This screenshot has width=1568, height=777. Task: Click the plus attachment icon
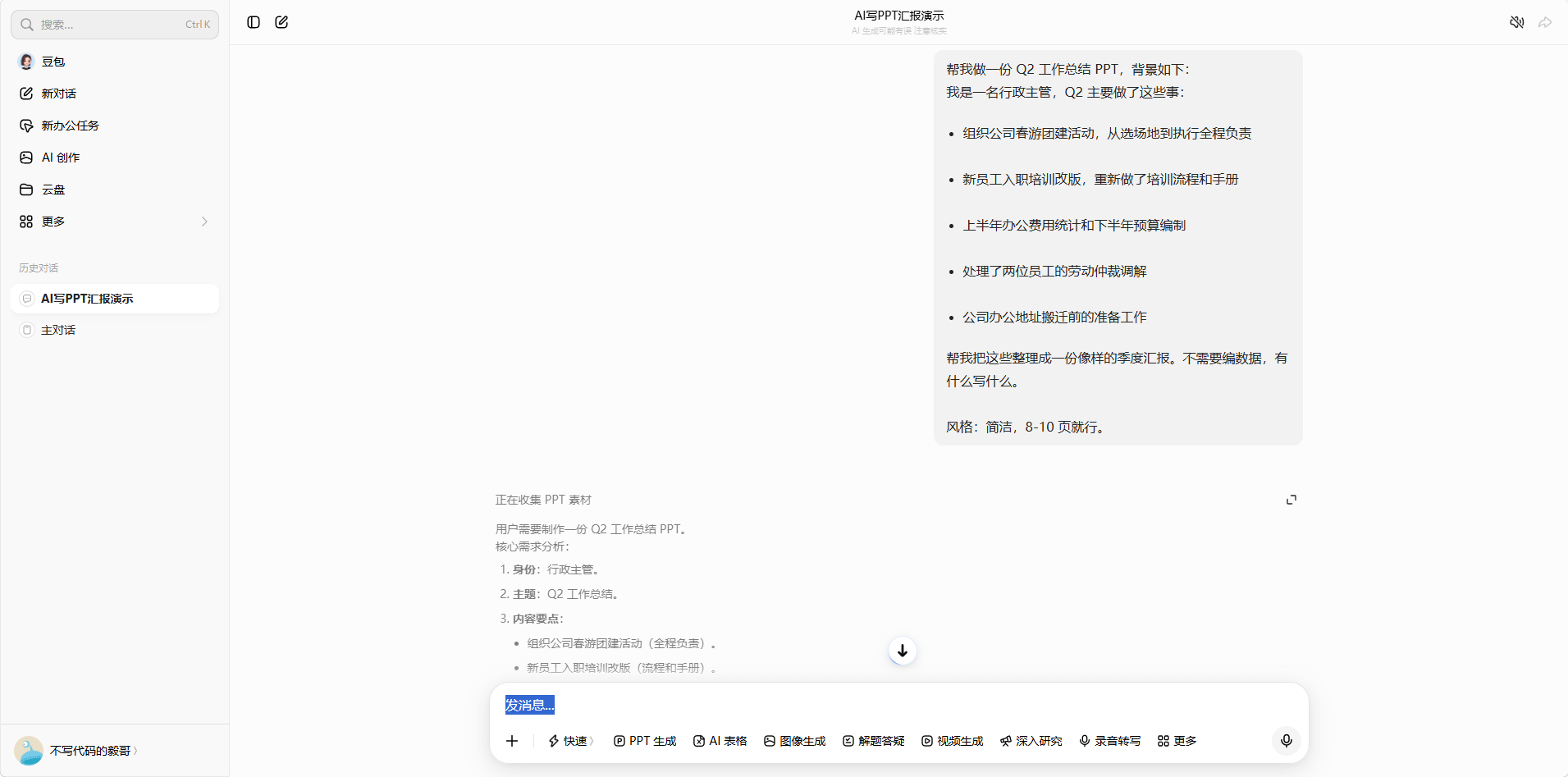pyautogui.click(x=512, y=741)
